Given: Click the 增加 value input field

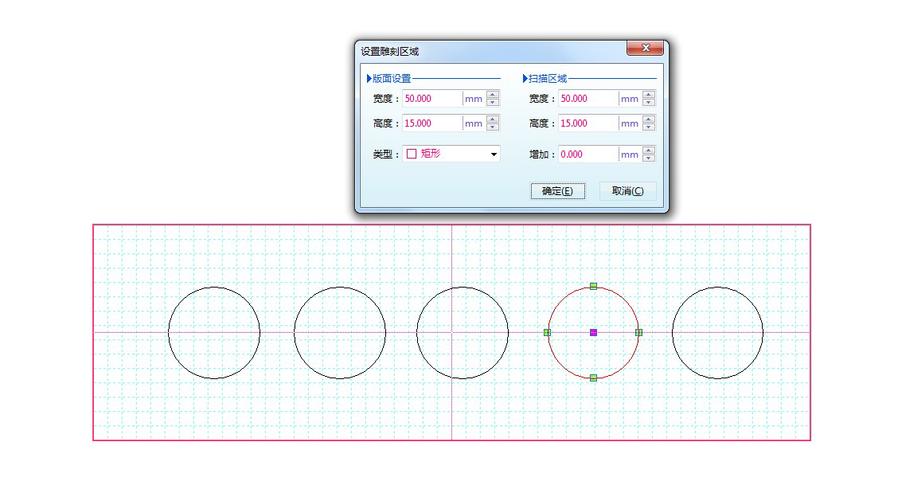Looking at the screenshot, I should click(587, 155).
